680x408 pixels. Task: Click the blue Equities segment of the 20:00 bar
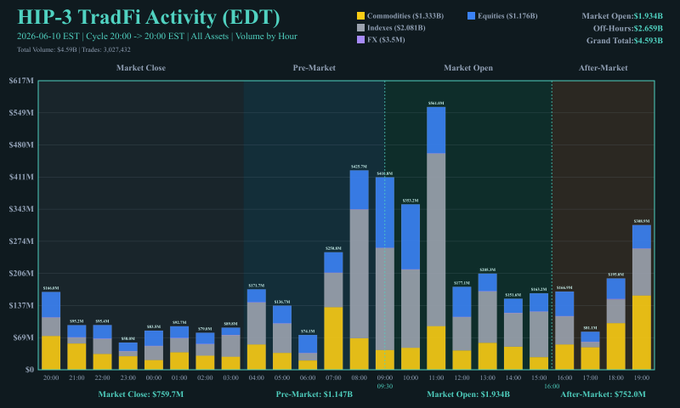51,305
